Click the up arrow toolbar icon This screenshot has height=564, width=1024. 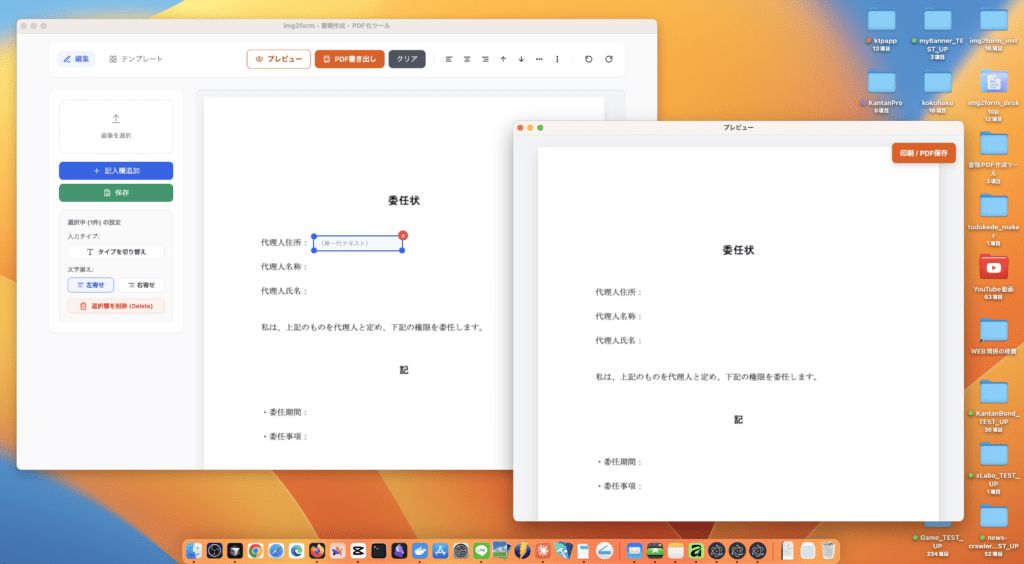click(x=503, y=59)
